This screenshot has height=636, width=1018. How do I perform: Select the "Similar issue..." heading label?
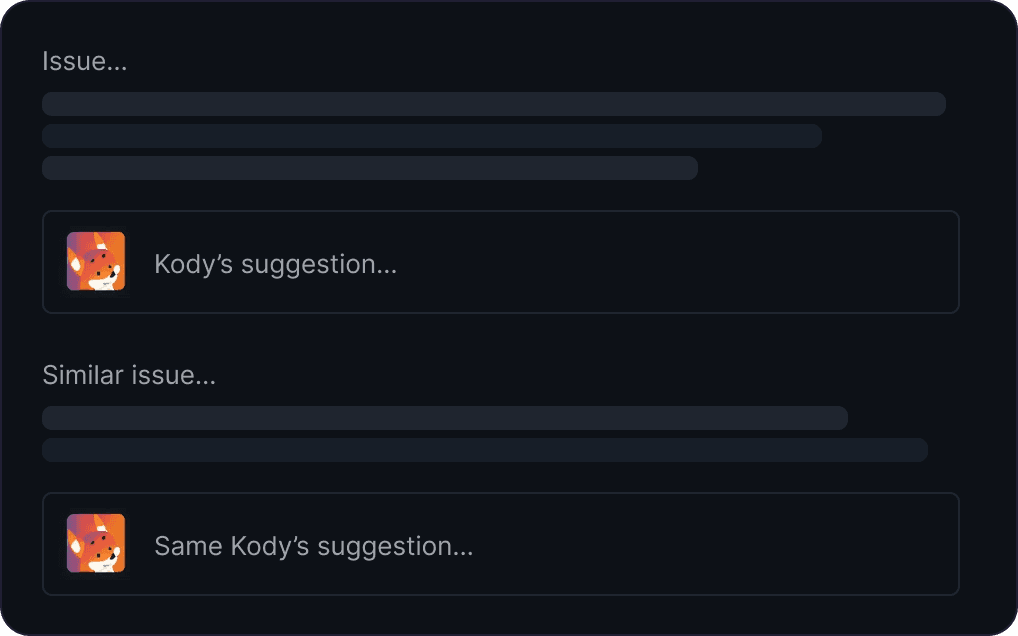(x=129, y=376)
